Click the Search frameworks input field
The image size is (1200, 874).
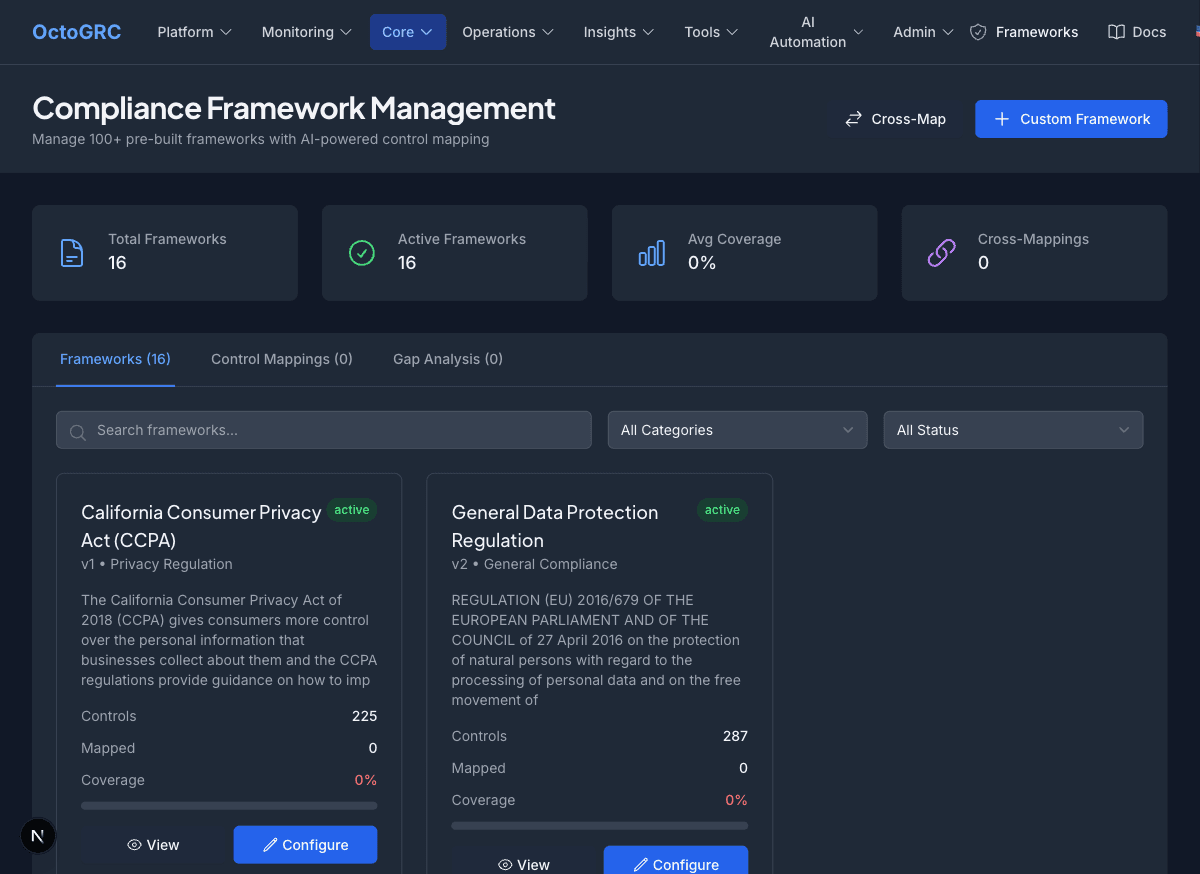tap(324, 430)
